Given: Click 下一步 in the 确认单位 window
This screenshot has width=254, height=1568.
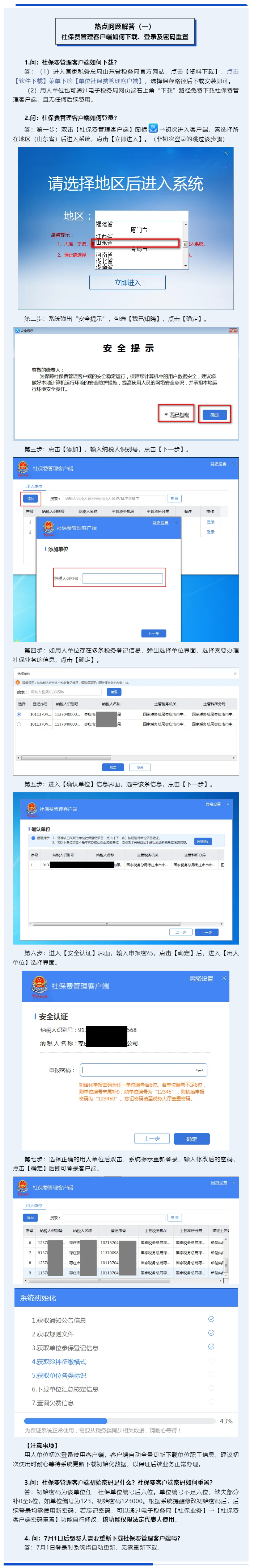Looking at the screenshot, I should [207, 932].
